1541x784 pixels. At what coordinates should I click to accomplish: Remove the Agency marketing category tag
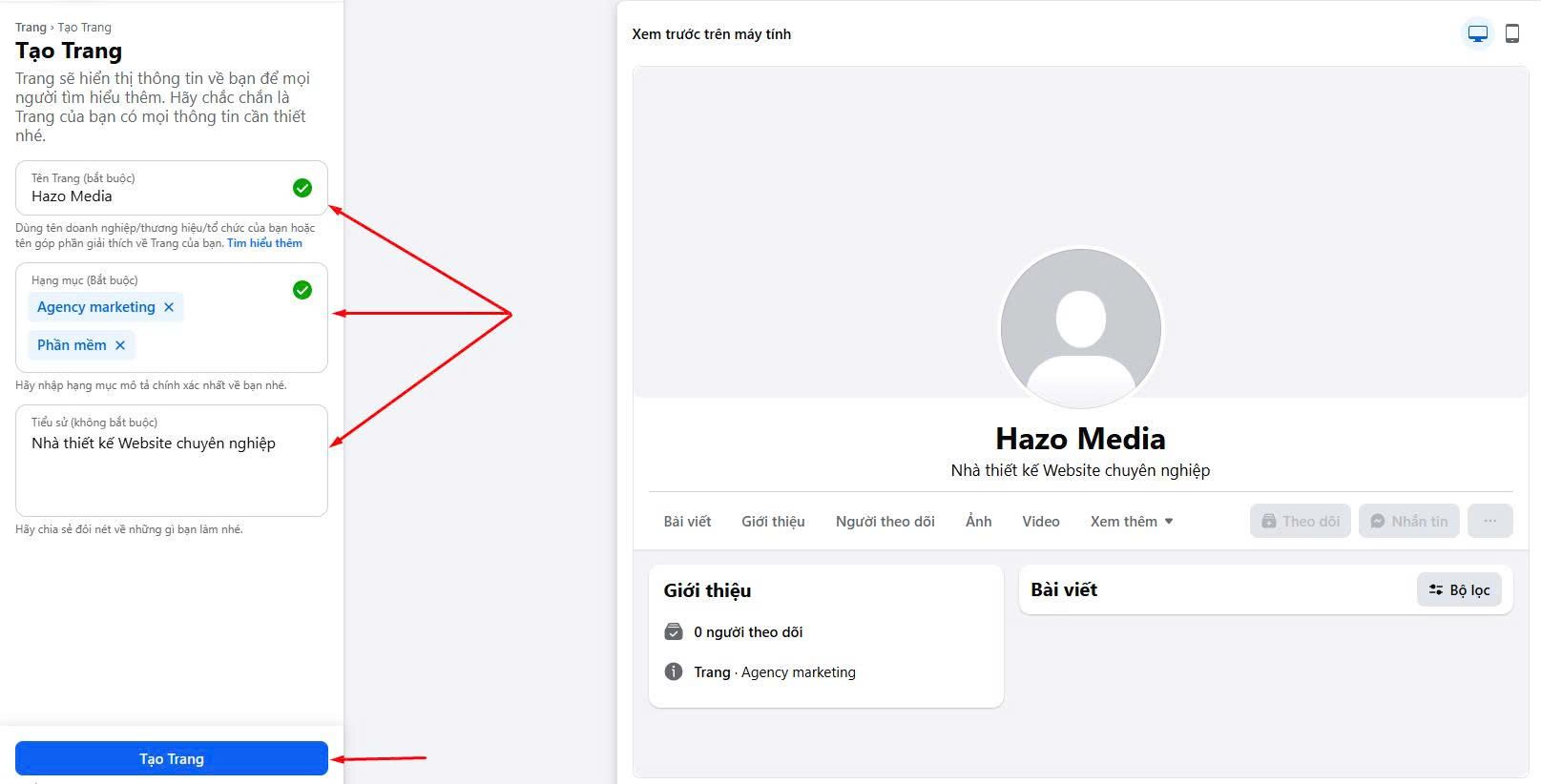(169, 307)
